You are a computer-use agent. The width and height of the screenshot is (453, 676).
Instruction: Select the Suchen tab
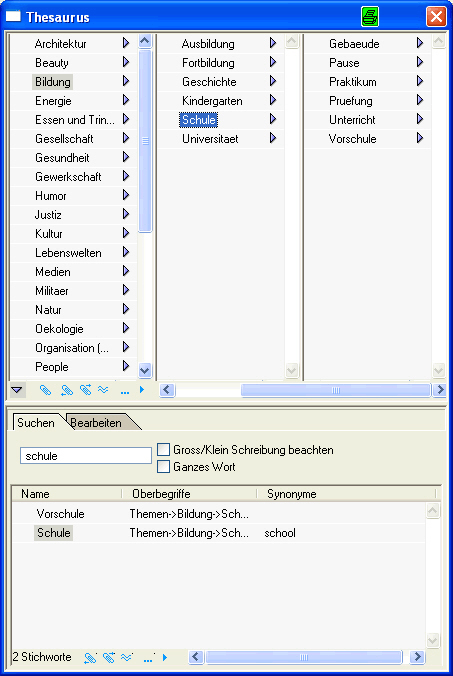[36, 422]
